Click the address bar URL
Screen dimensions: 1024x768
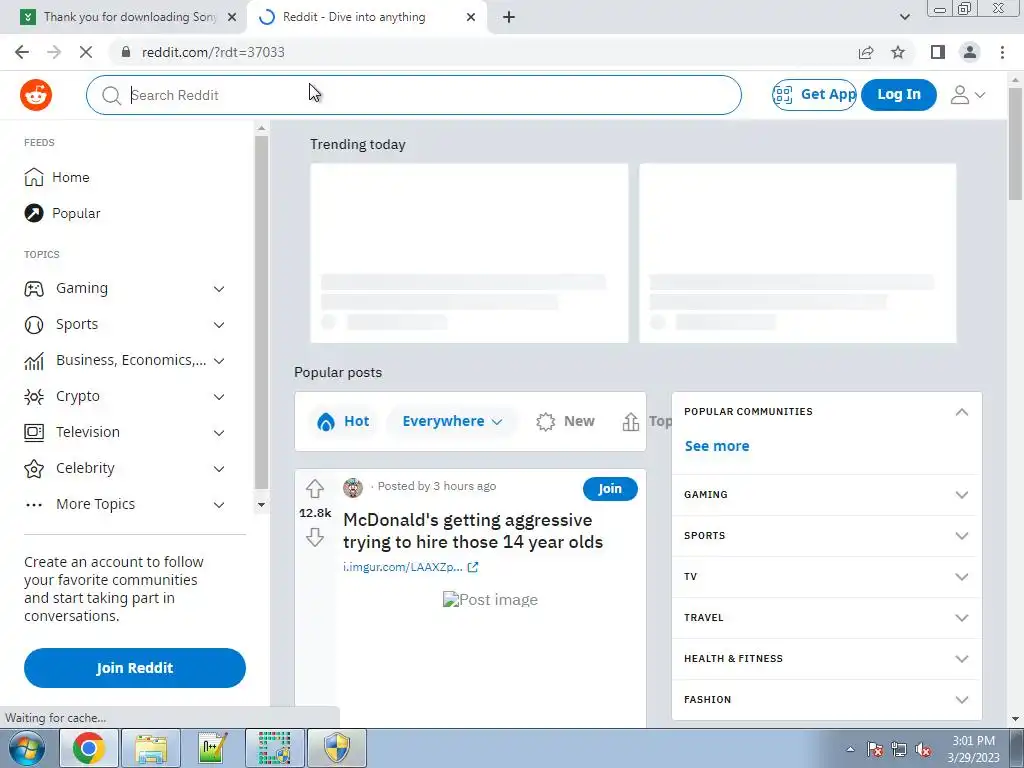[213, 52]
